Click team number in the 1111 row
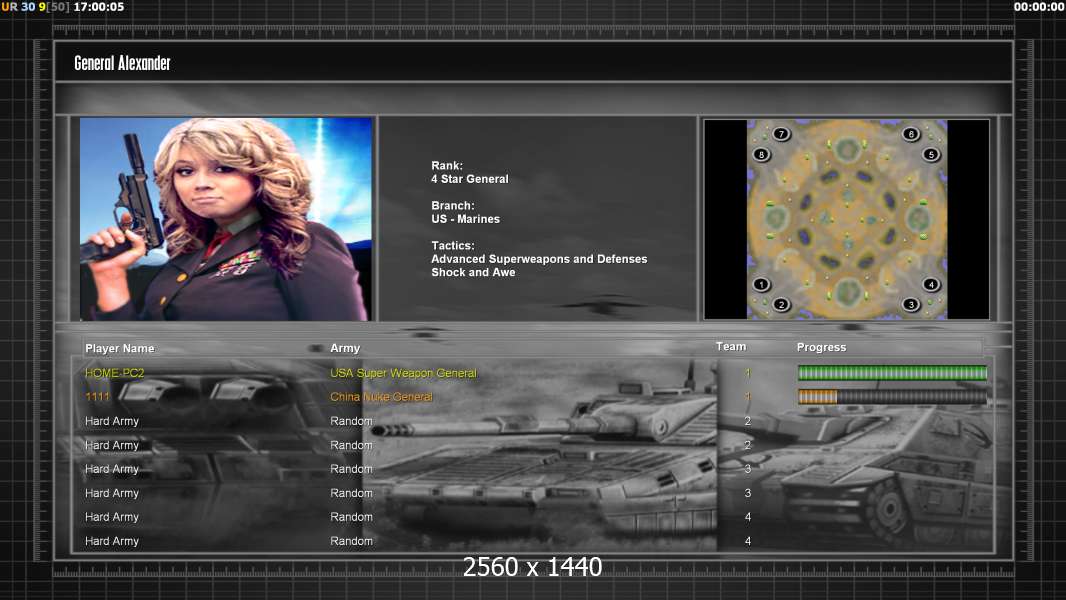 (748, 397)
